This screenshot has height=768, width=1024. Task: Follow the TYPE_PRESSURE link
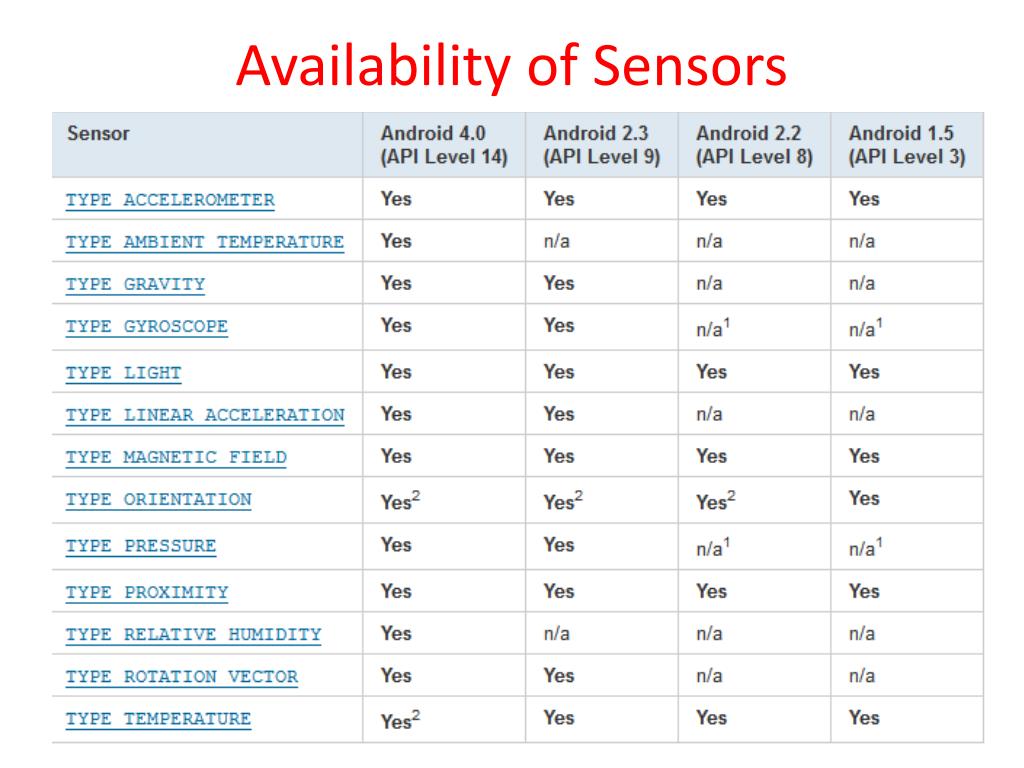click(140, 546)
